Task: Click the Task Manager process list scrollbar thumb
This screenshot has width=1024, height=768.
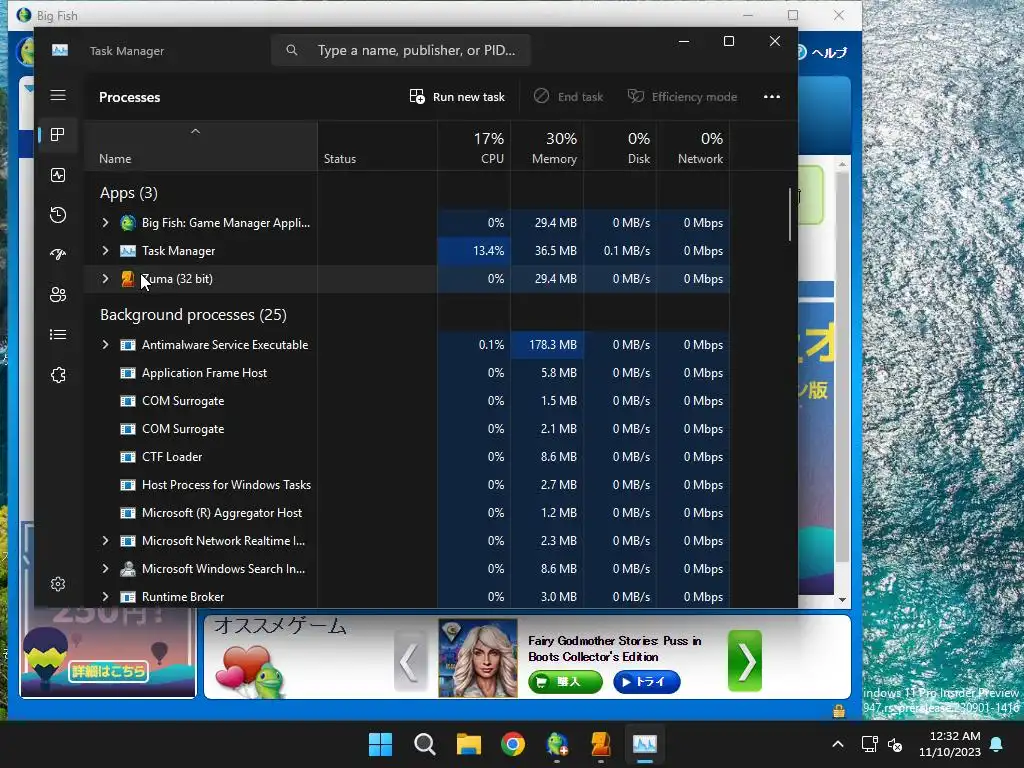Action: (x=790, y=214)
